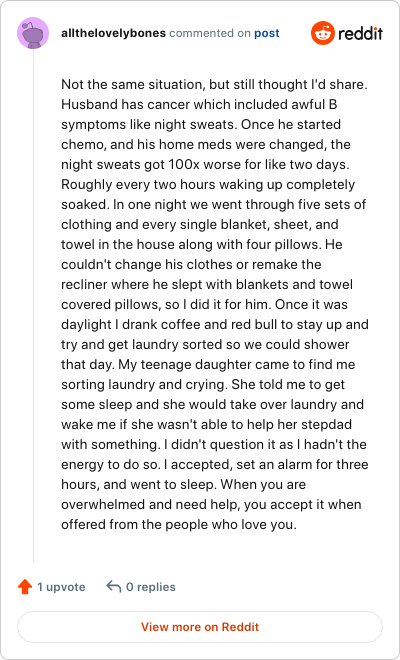Click the closing line "offered from the people"
This screenshot has height=660, width=400.
pos(179,524)
